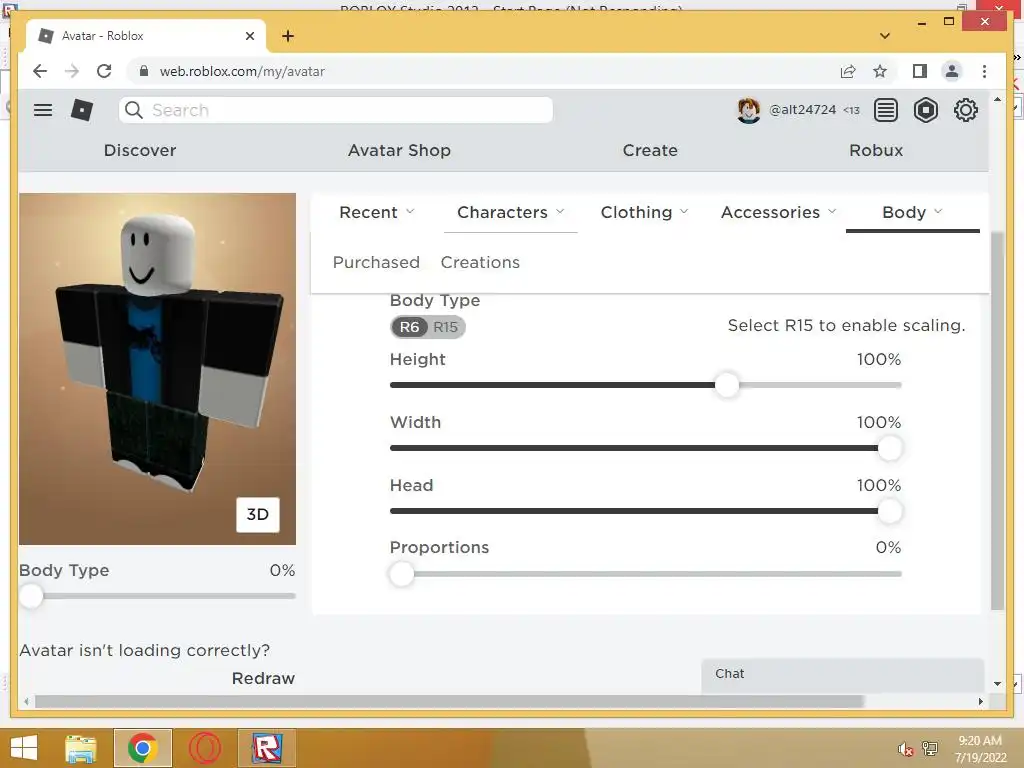Switch to Roblox Studio taskbar icon
This screenshot has height=768, width=1024.
coord(266,748)
